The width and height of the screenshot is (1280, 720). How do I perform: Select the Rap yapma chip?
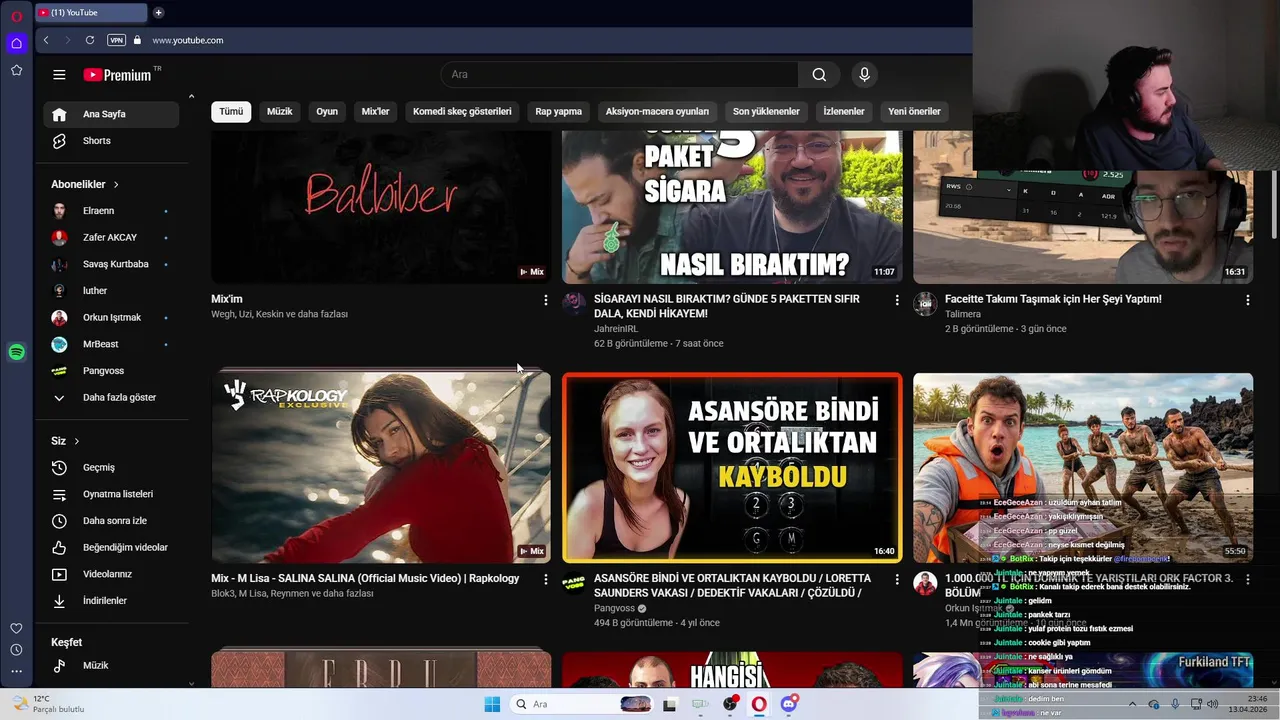(x=558, y=112)
